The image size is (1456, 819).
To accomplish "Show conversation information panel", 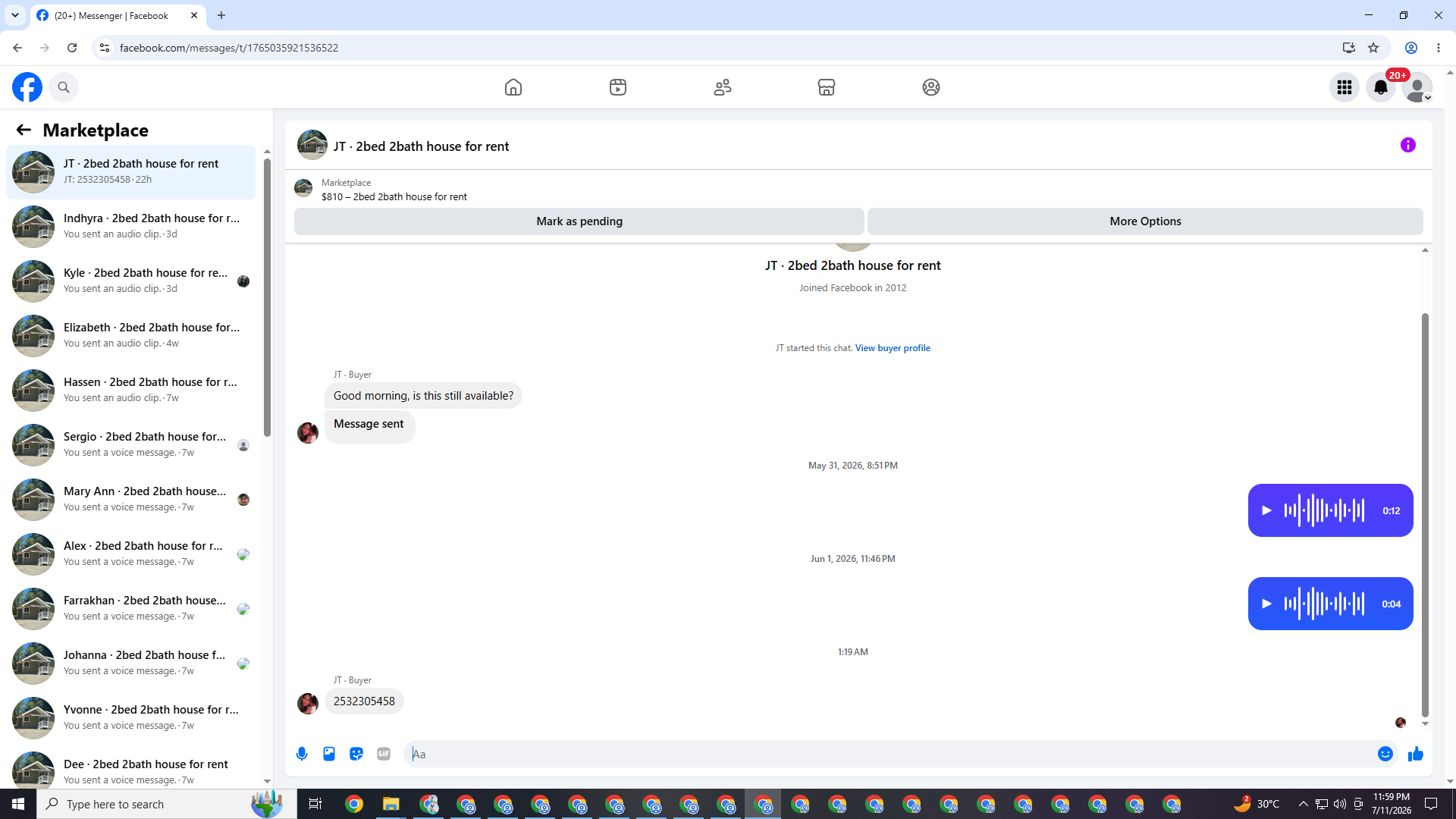I will (x=1408, y=145).
